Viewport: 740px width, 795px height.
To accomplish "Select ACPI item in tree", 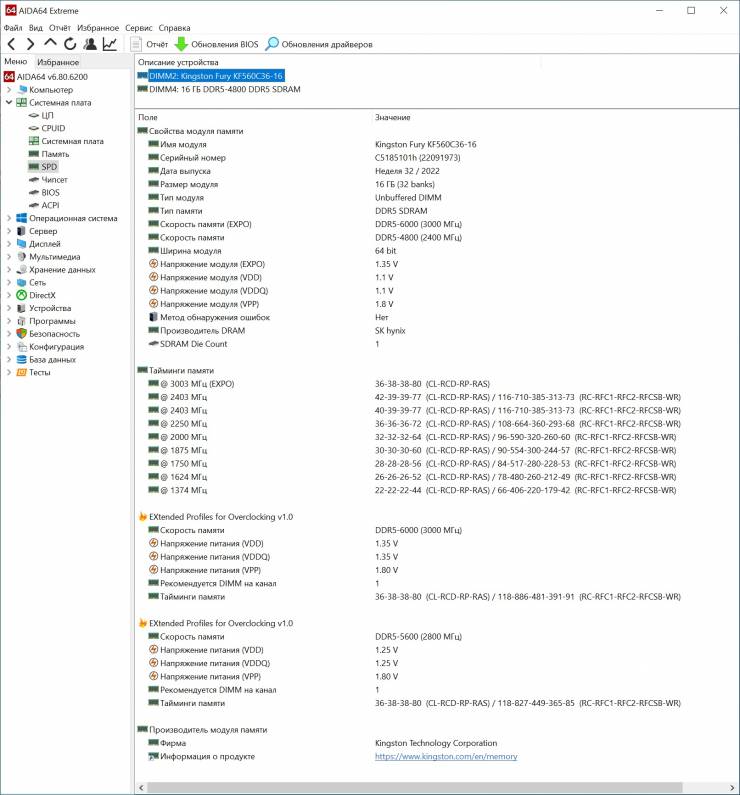I will pyautogui.click(x=50, y=205).
